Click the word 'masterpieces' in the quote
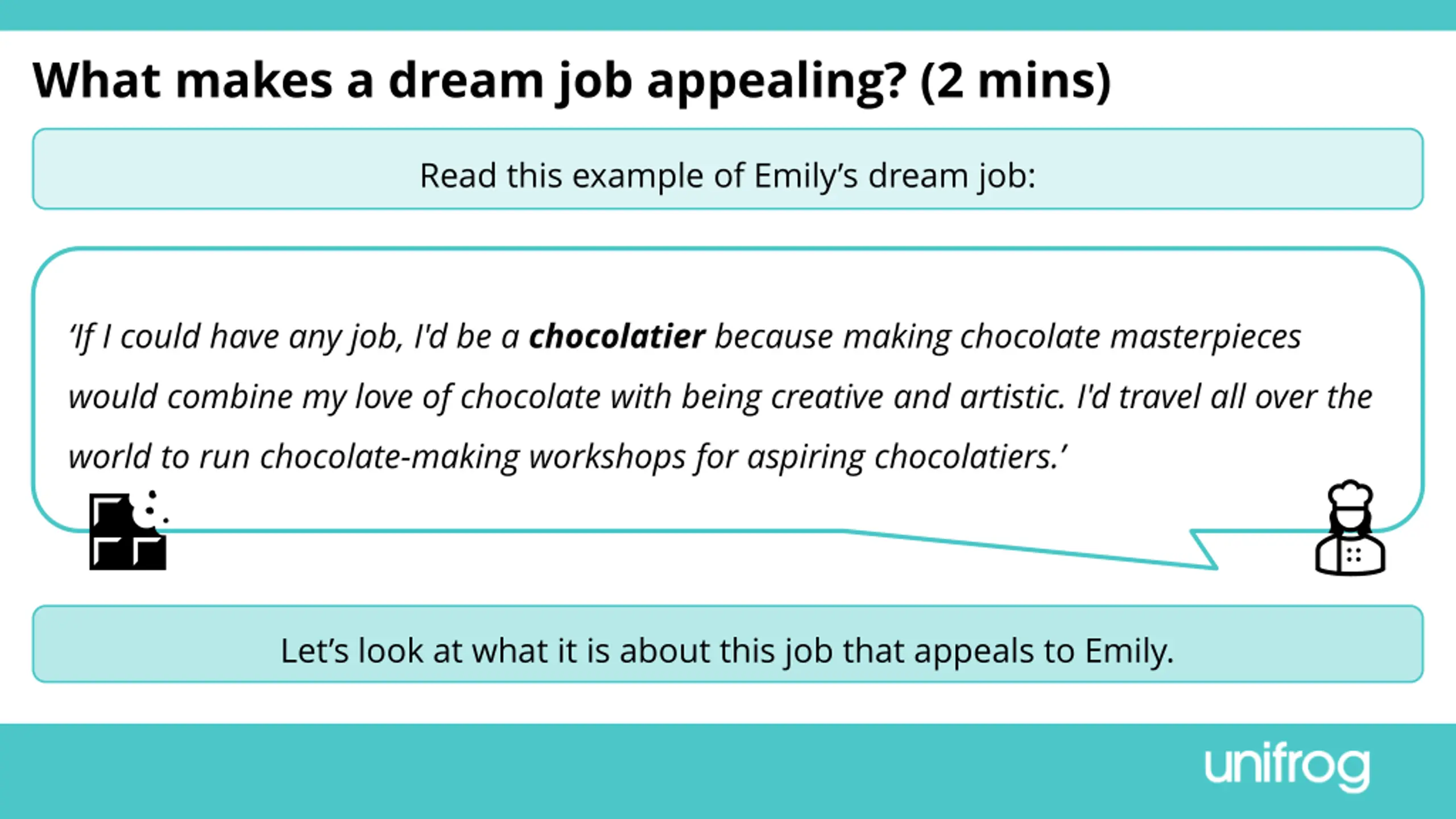The height and width of the screenshot is (819, 1456). (x=1206, y=337)
